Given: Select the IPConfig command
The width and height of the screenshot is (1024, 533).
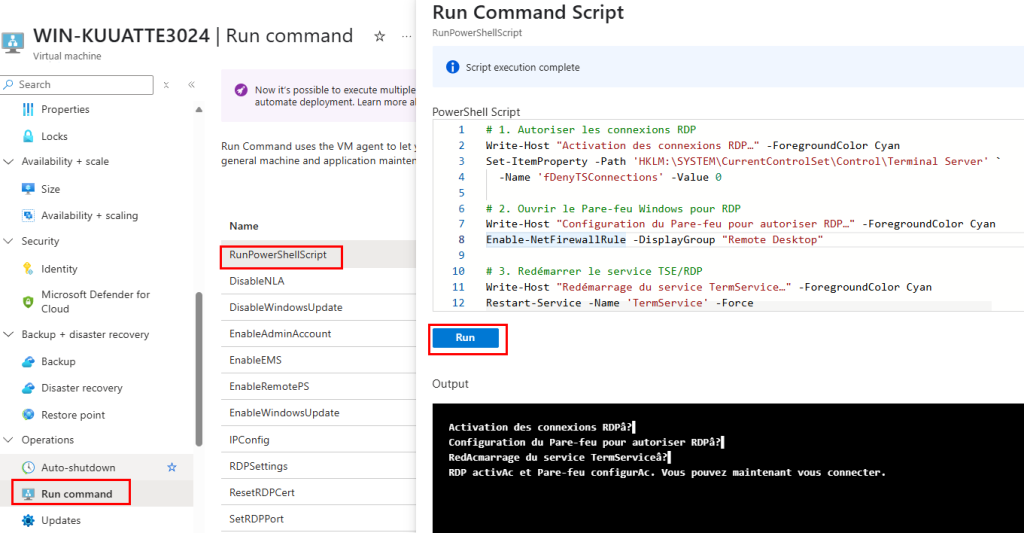Looking at the screenshot, I should [249, 440].
